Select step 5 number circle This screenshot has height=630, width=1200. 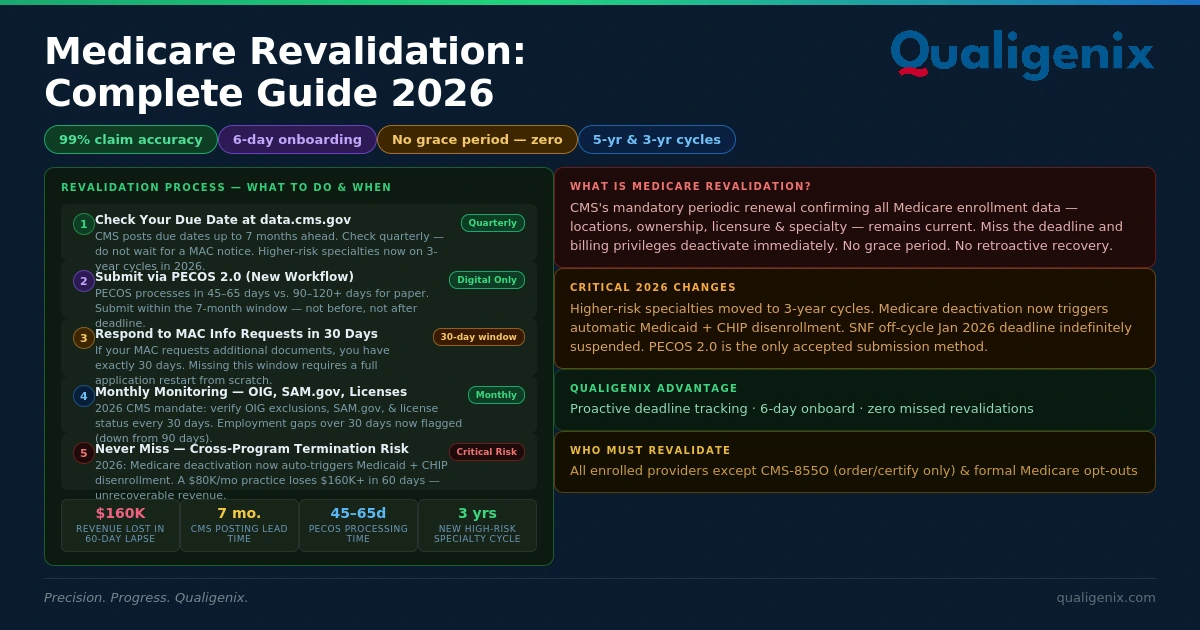tap(84, 453)
